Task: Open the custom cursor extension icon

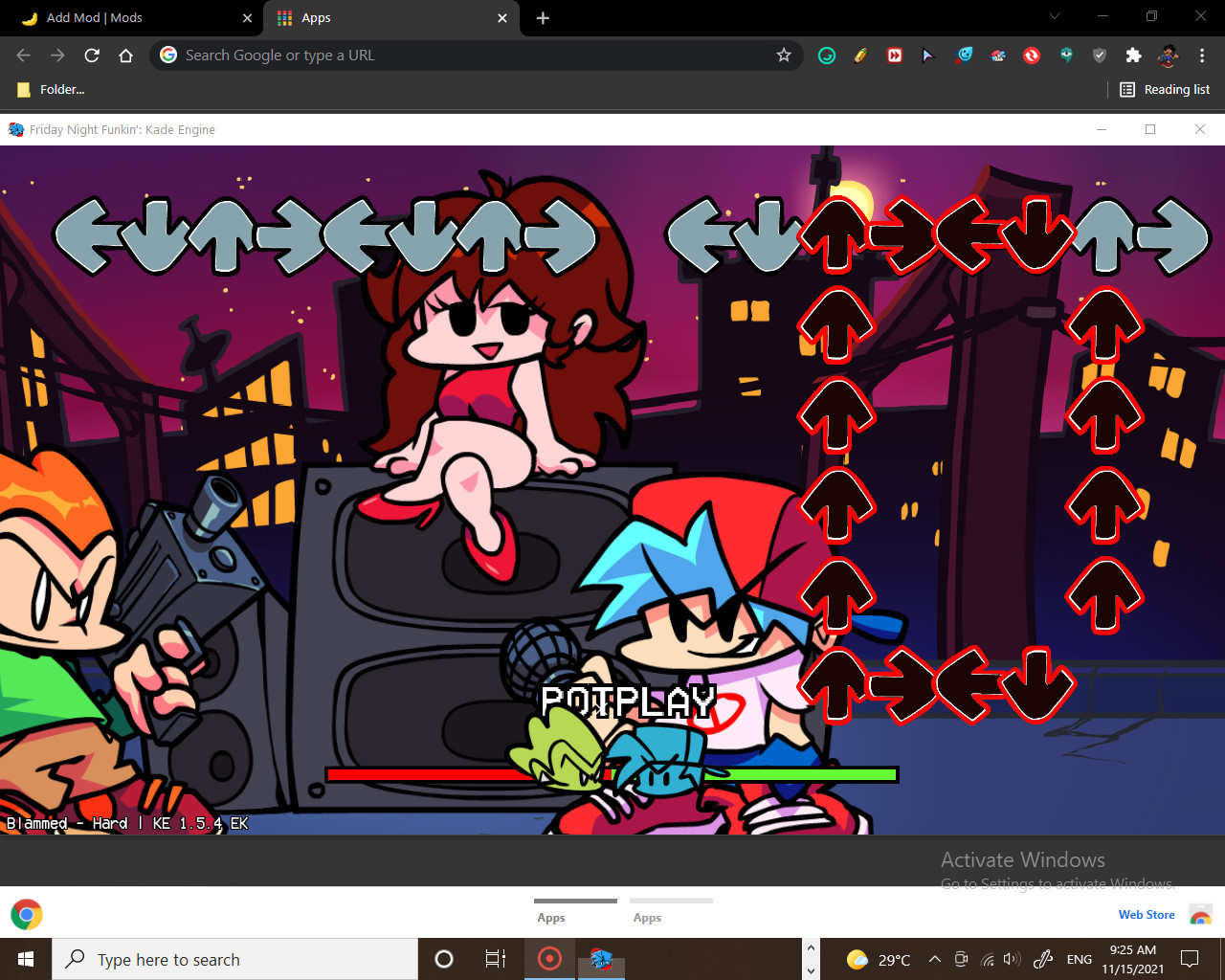Action: pos(928,56)
